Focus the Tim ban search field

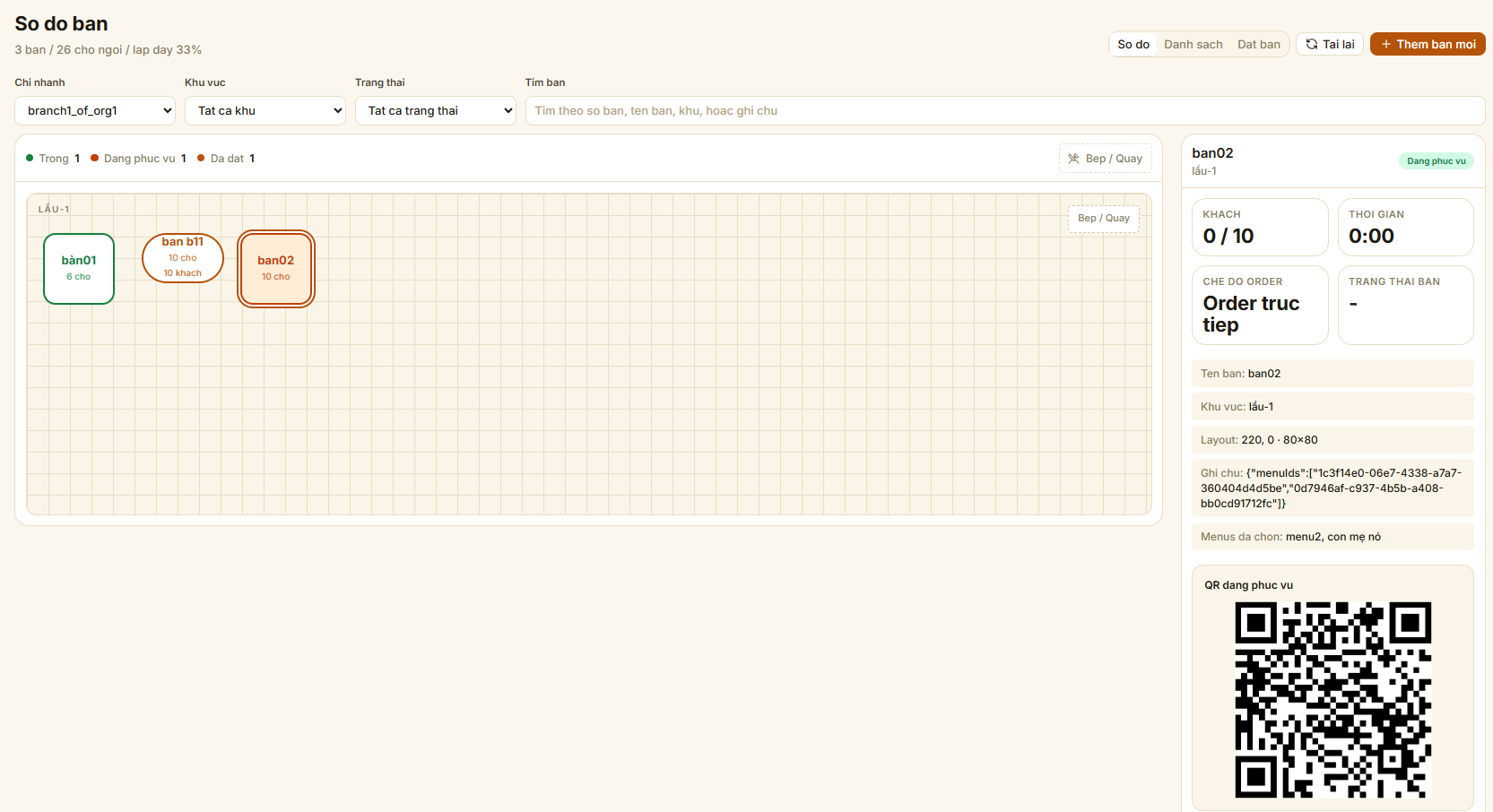tap(1005, 110)
